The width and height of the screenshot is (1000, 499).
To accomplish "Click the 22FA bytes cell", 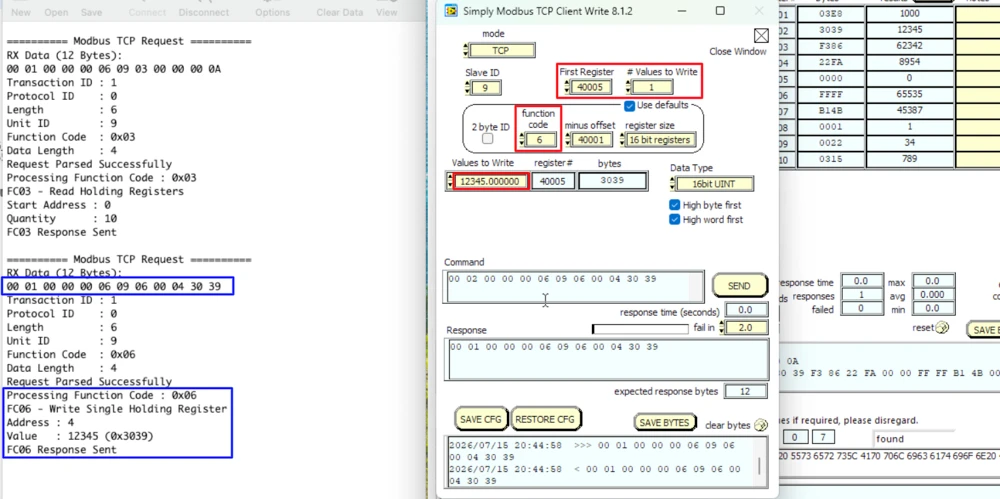I will click(831, 62).
